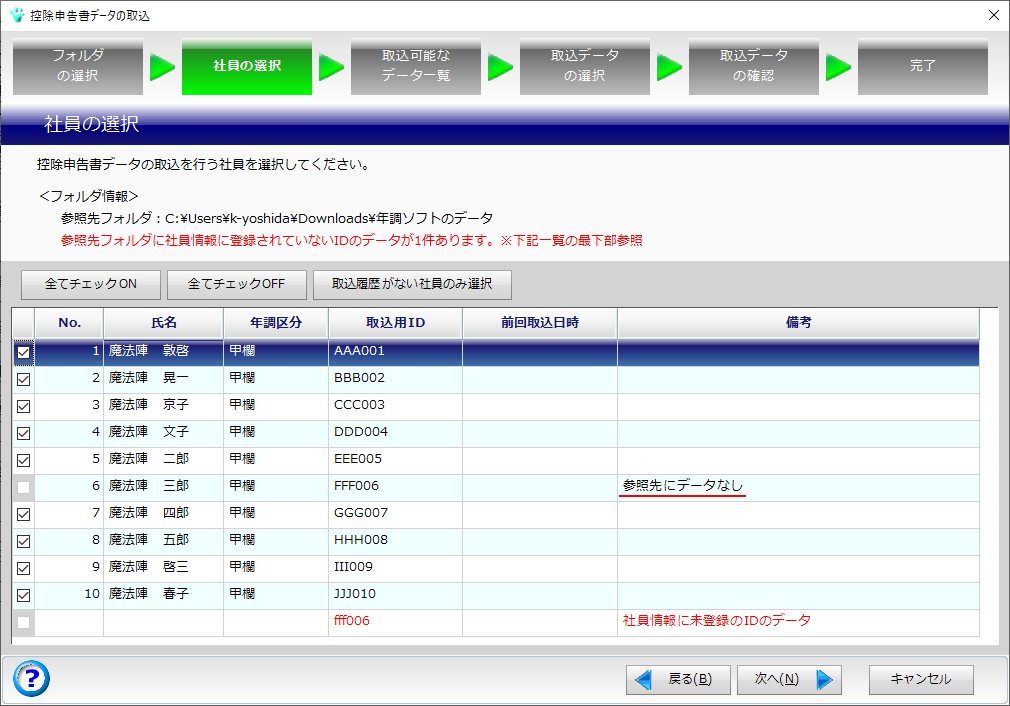Select name cell 魔法陣 春子
The height and width of the screenshot is (706, 1010).
164,595
